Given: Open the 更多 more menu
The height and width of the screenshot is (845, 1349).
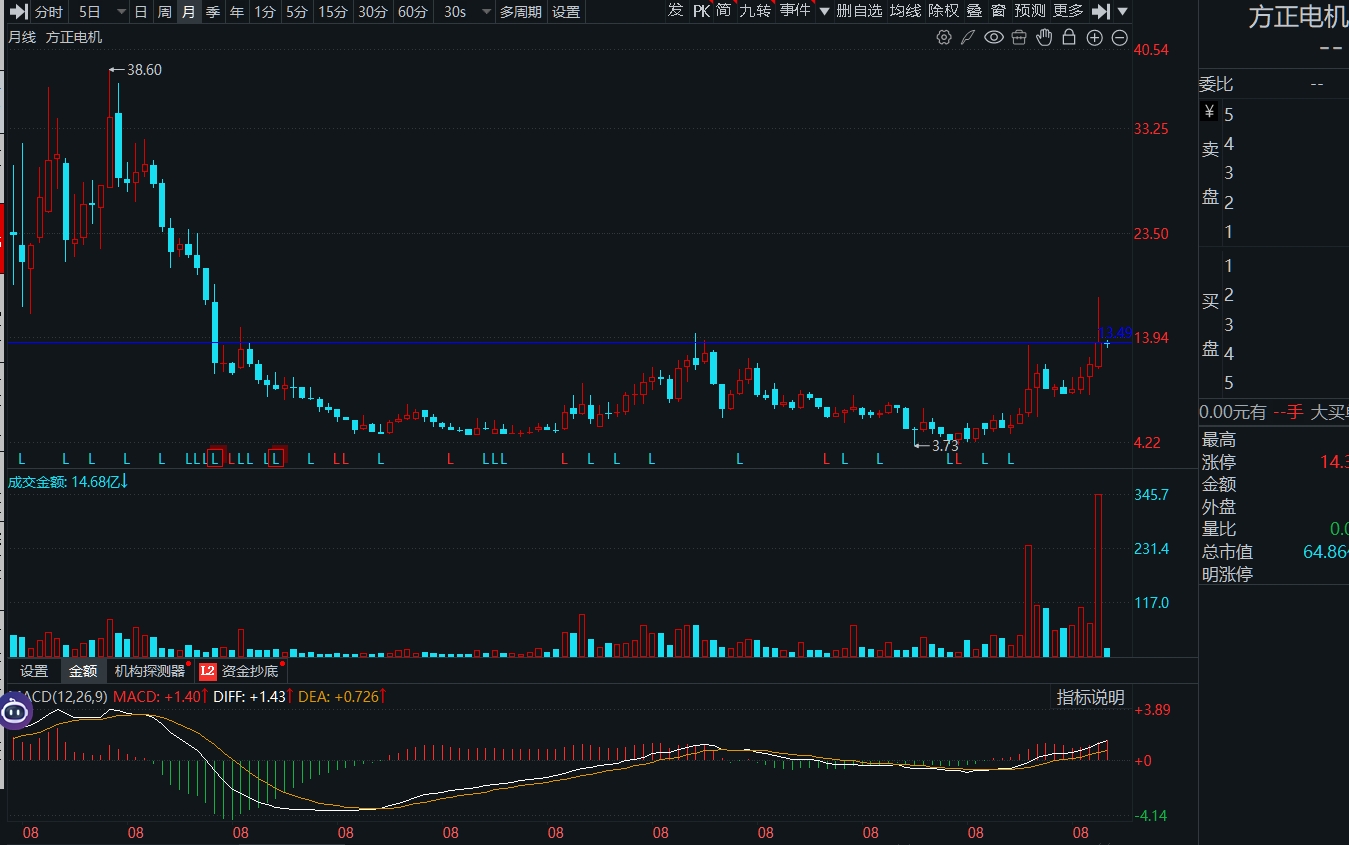Looking at the screenshot, I should tap(1069, 11).
